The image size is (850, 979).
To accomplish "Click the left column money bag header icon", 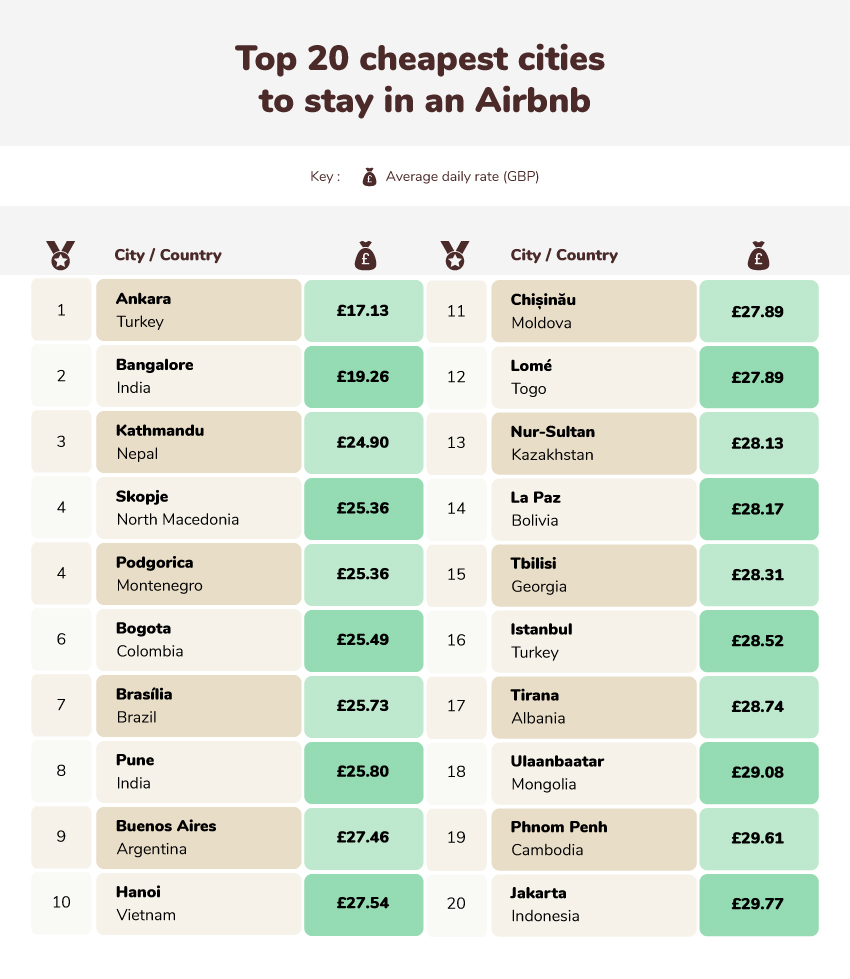I will [365, 255].
